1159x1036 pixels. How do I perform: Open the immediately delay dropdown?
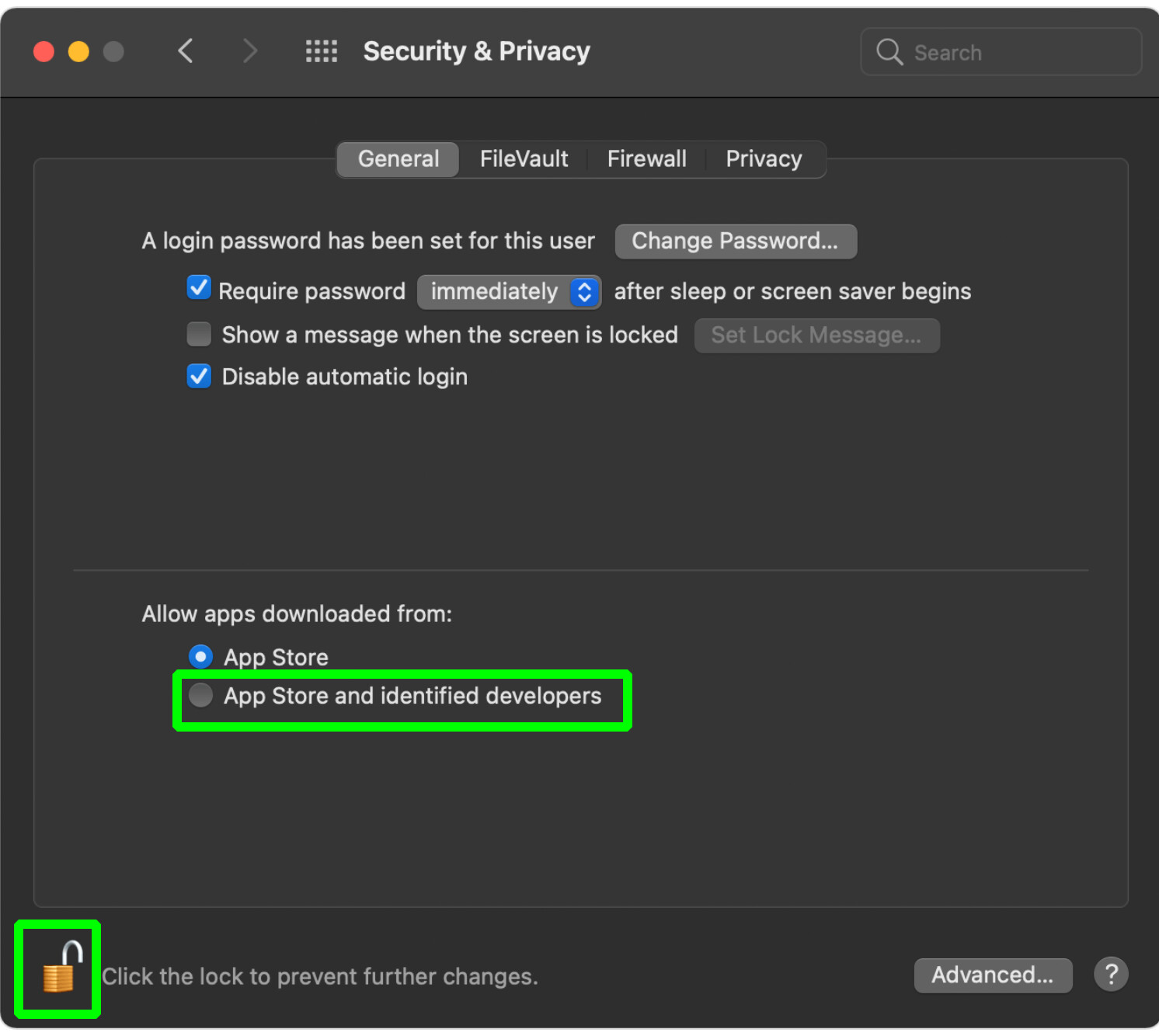[x=509, y=292]
